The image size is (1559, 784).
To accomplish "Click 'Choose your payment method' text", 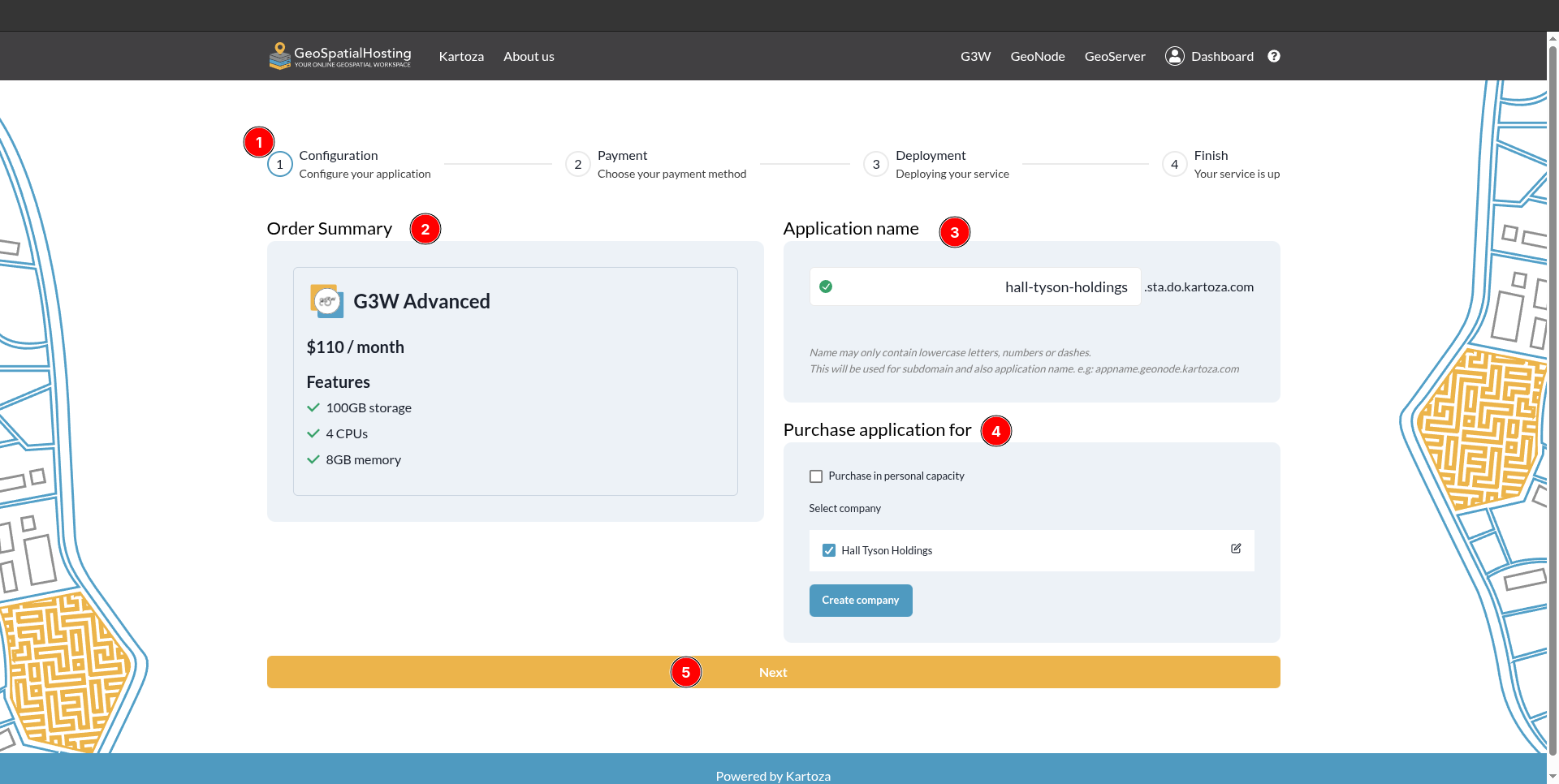I will (x=672, y=174).
